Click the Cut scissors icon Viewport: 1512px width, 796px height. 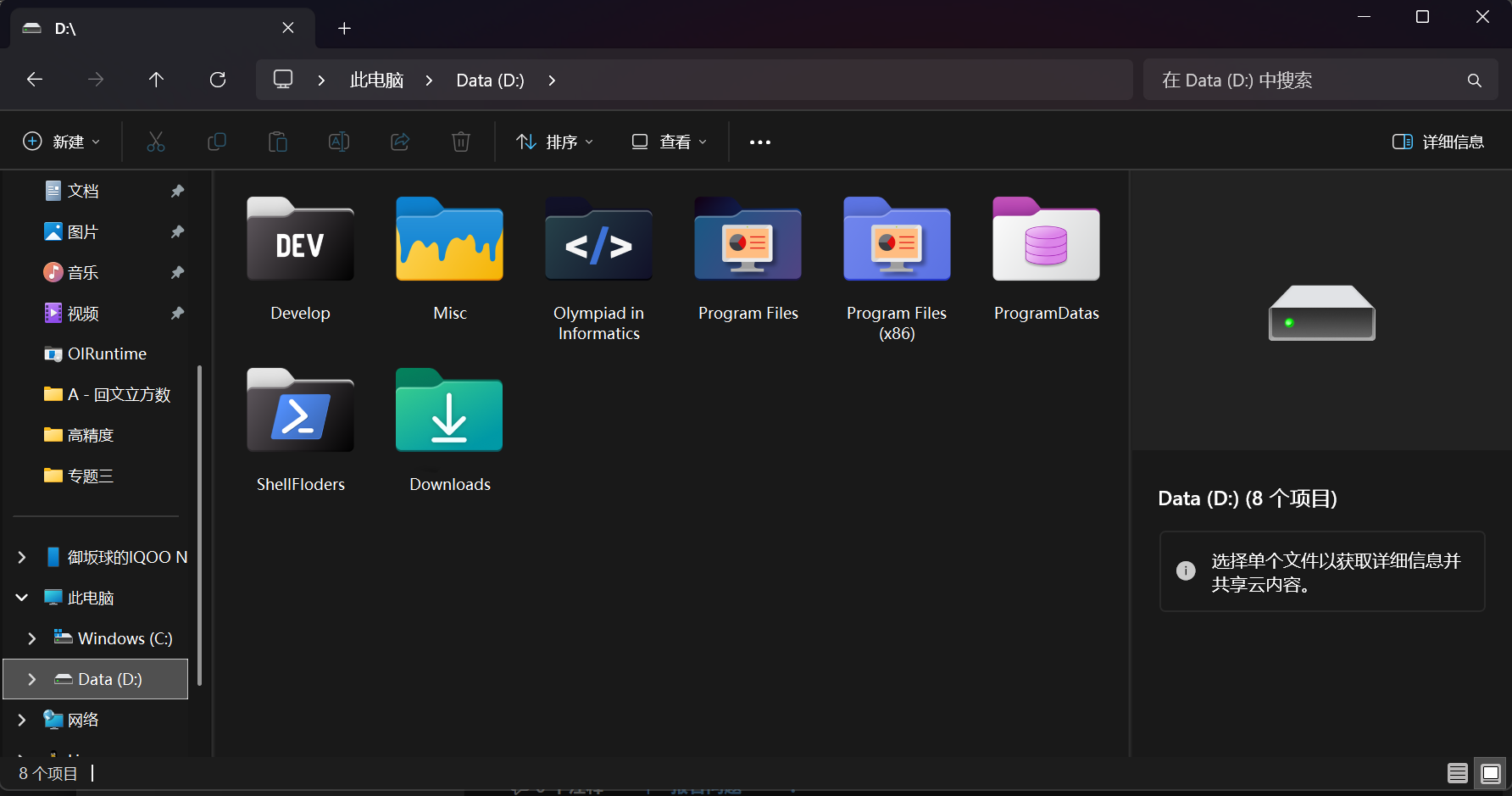click(x=156, y=142)
